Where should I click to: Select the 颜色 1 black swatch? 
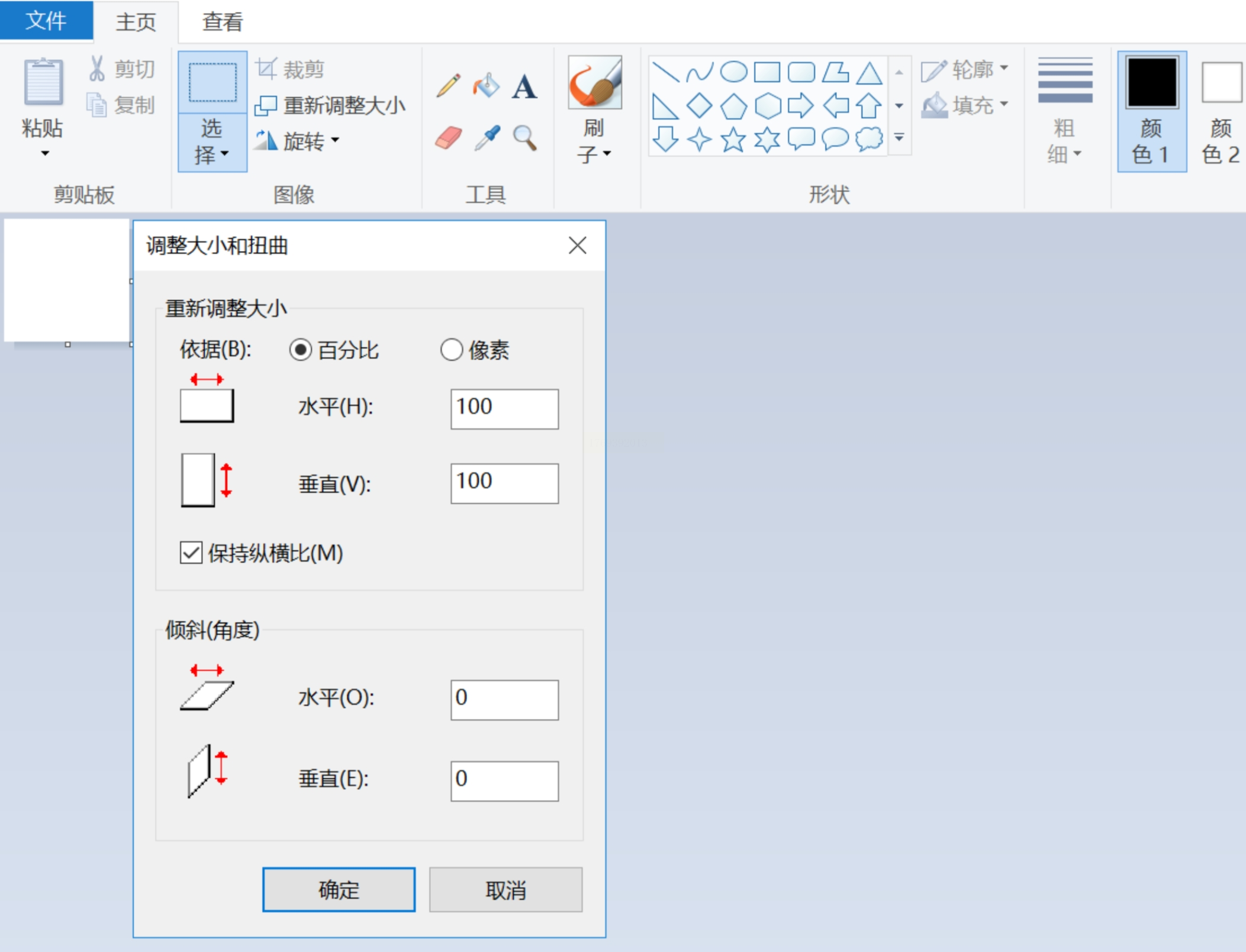tap(1151, 83)
